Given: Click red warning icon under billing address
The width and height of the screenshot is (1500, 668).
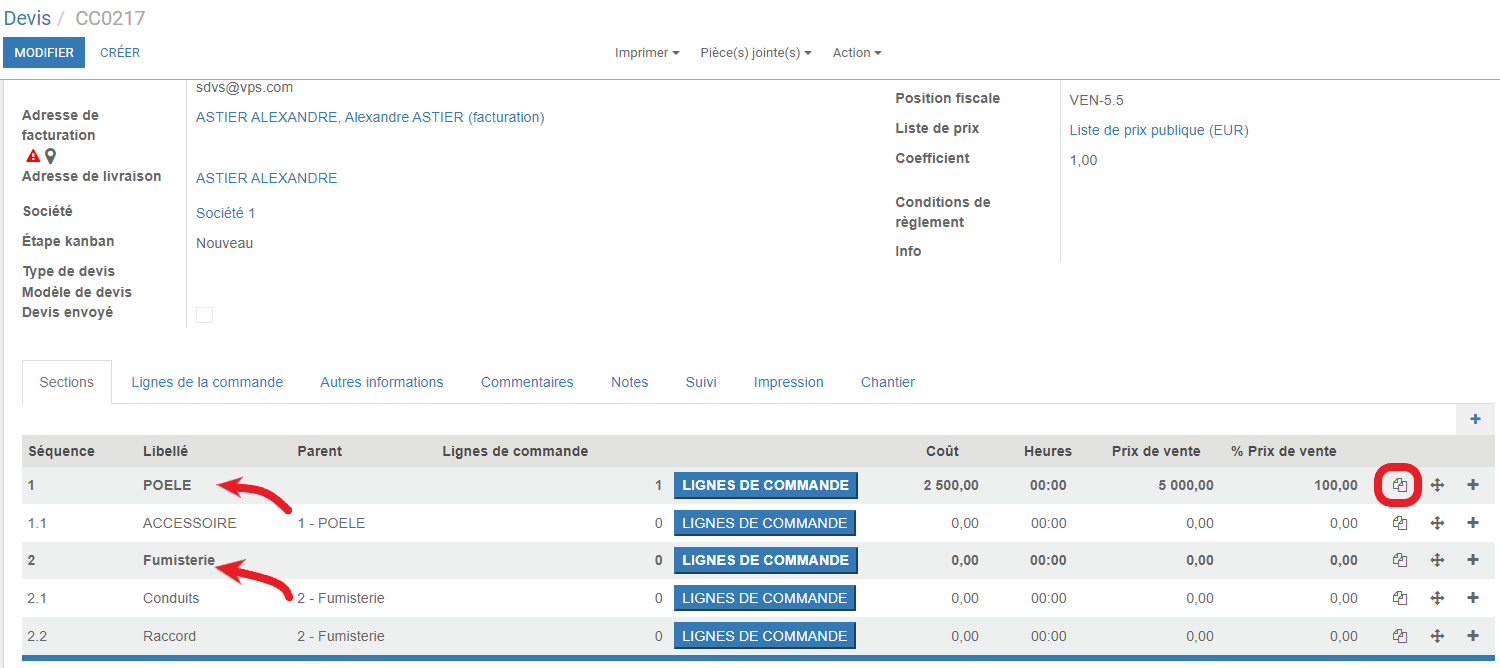Looking at the screenshot, I should (33, 156).
